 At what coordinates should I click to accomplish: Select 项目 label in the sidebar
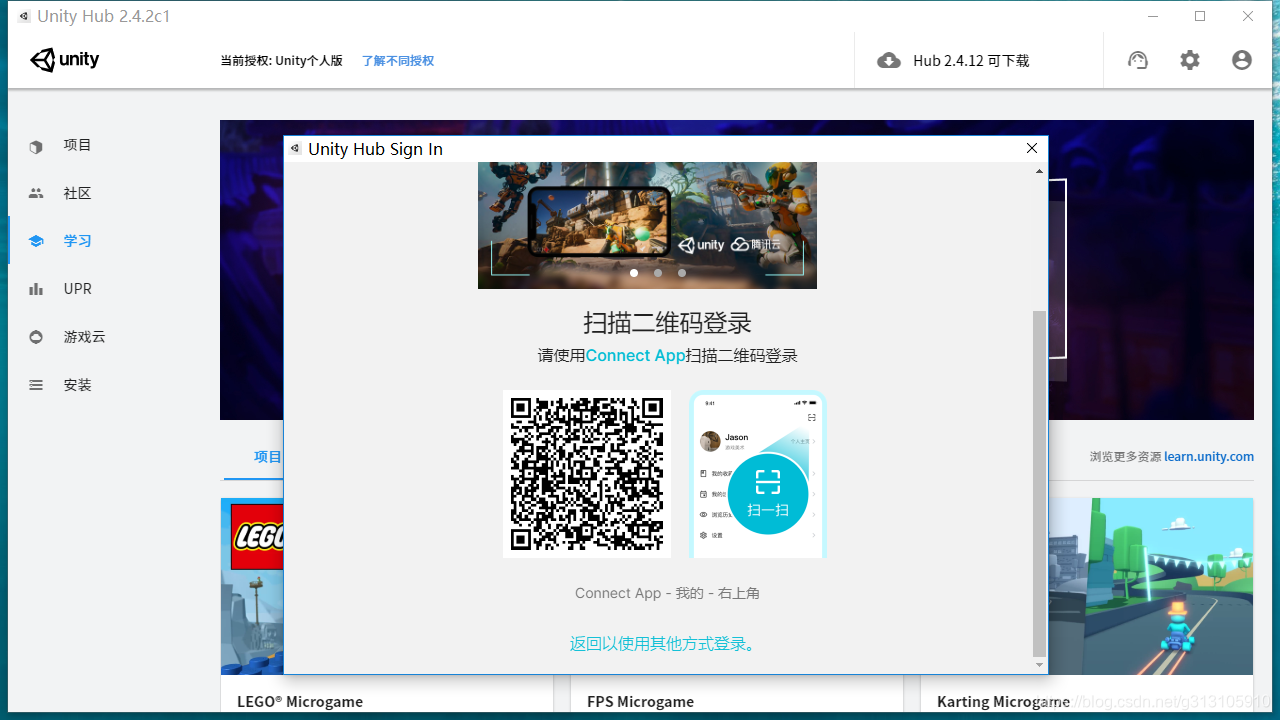click(77, 146)
